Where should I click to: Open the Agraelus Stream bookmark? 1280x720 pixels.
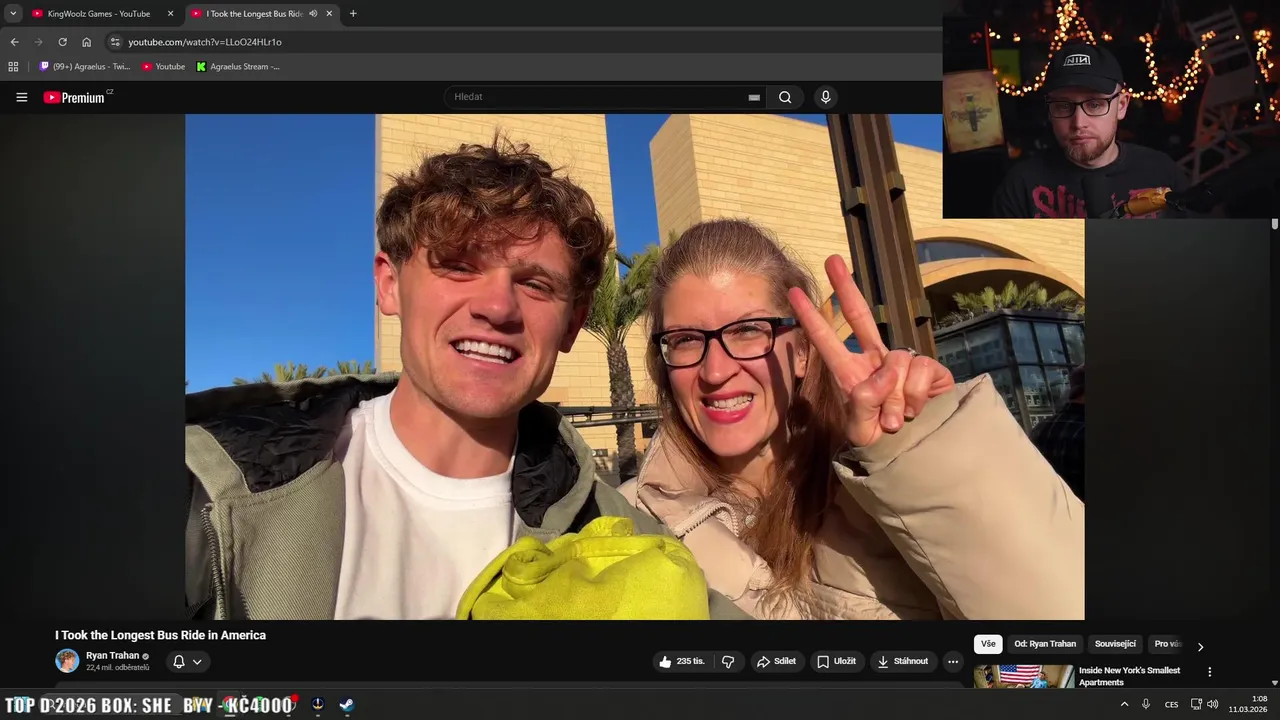(238, 66)
